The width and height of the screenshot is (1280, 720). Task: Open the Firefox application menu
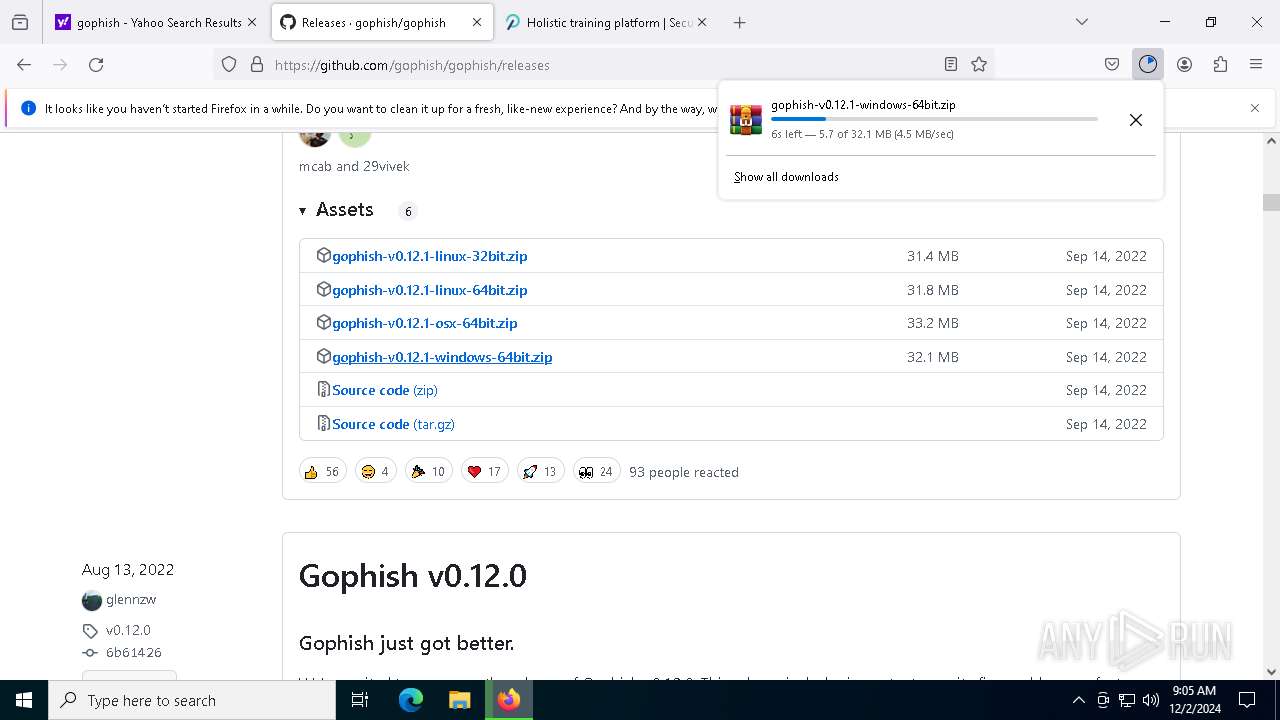click(x=1256, y=64)
